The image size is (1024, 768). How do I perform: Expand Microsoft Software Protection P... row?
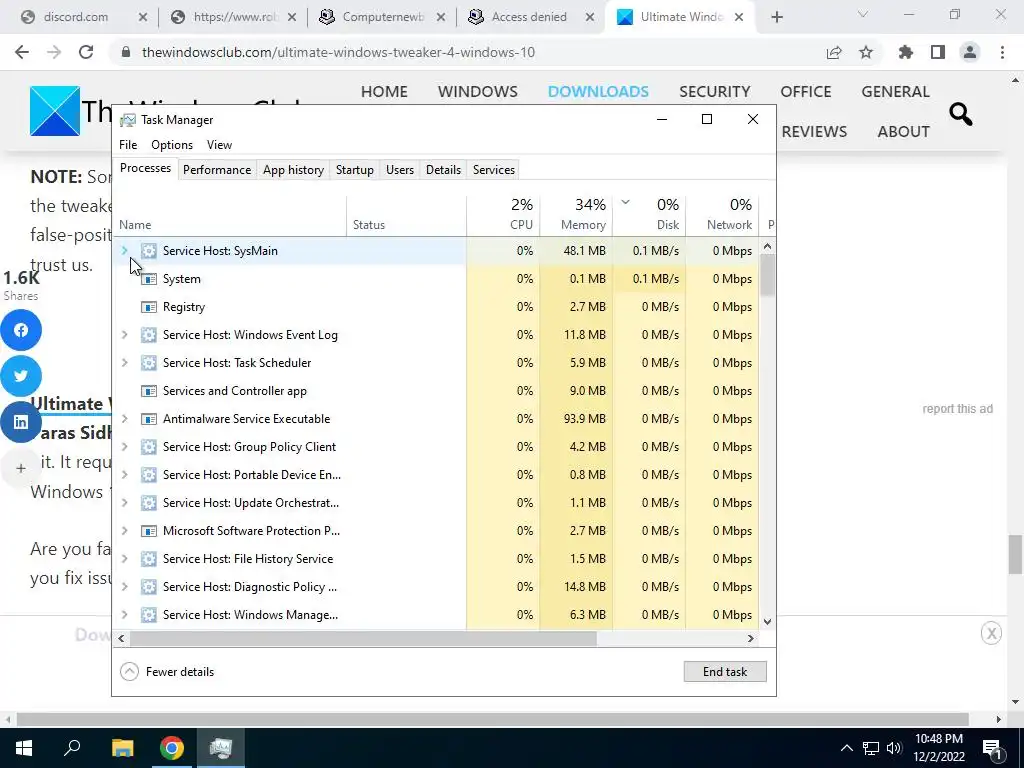124,531
